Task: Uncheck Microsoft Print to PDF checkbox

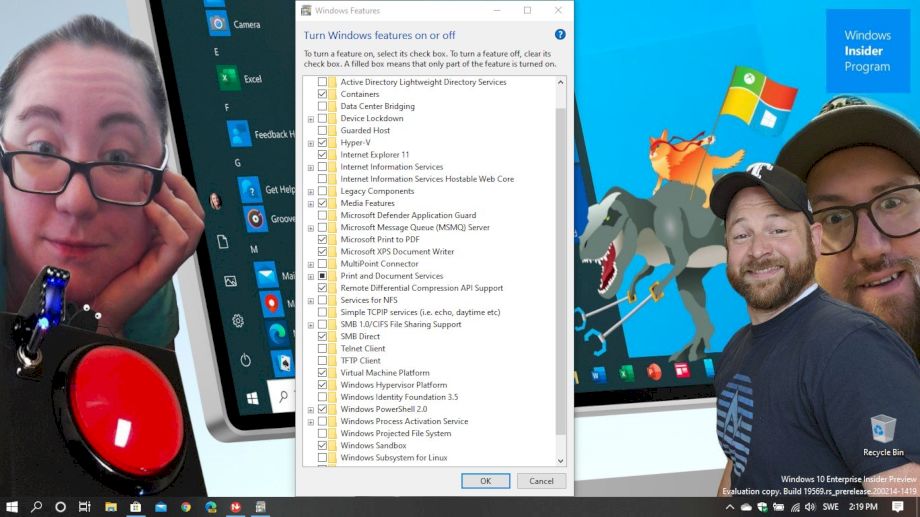Action: (322, 239)
